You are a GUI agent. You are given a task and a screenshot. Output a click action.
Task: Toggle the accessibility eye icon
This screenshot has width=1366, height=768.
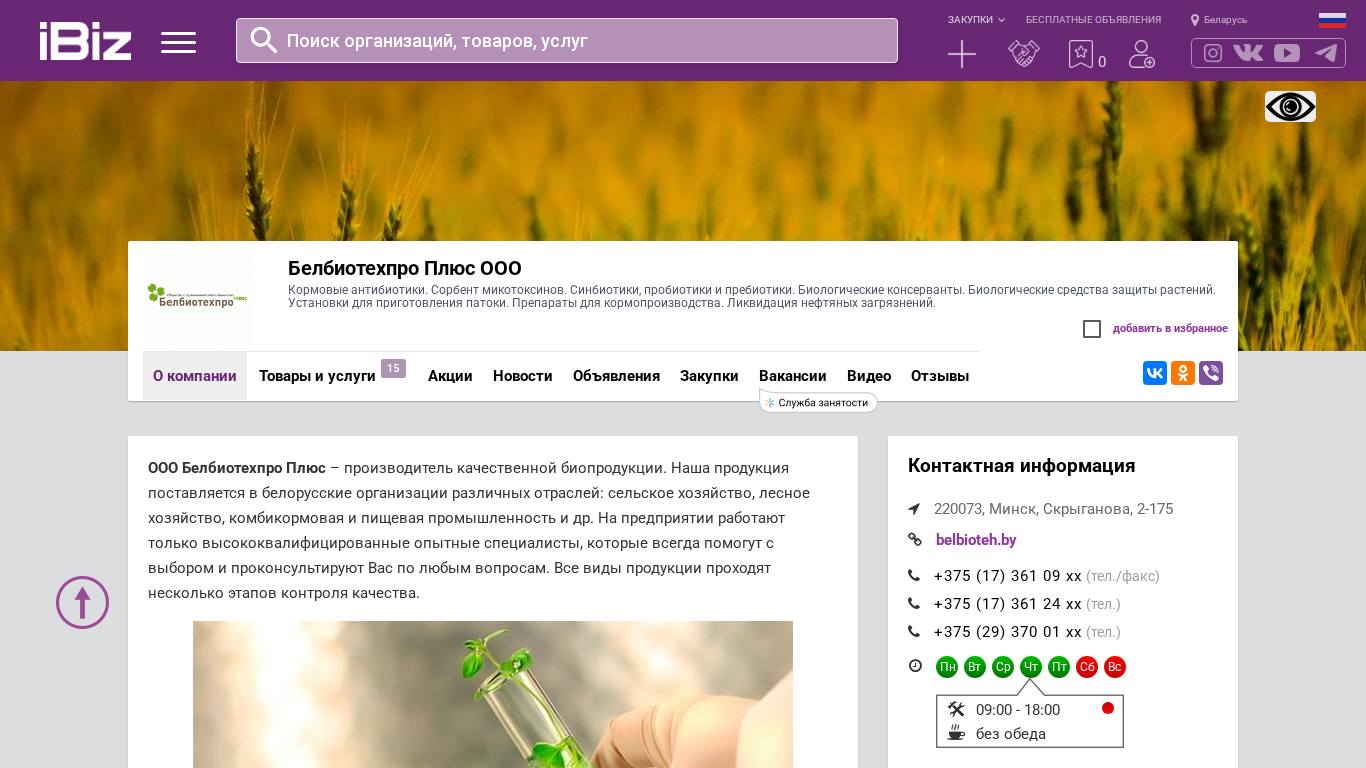point(1290,106)
